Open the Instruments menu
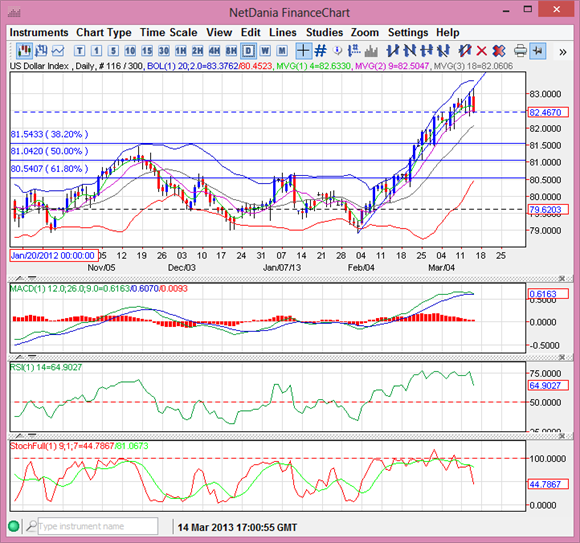Screen dimensions: 580x543 pyautogui.click(x=39, y=33)
